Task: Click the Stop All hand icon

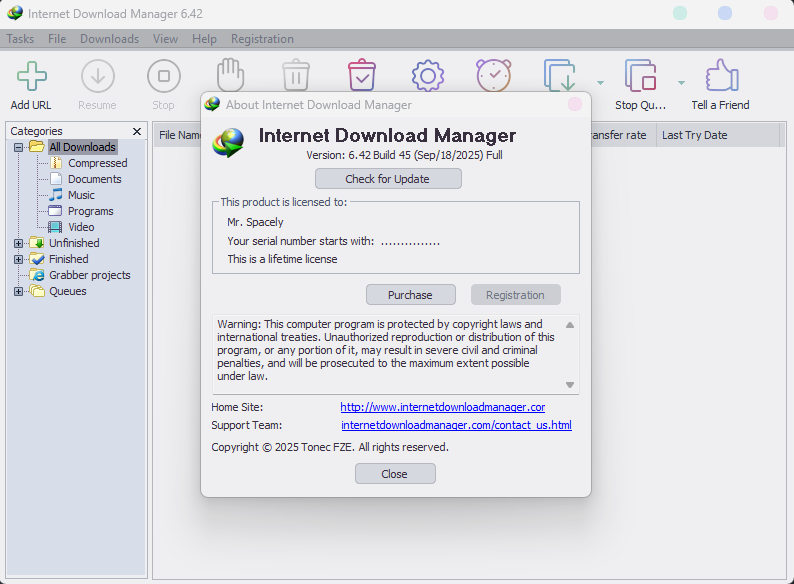Action: [x=230, y=75]
